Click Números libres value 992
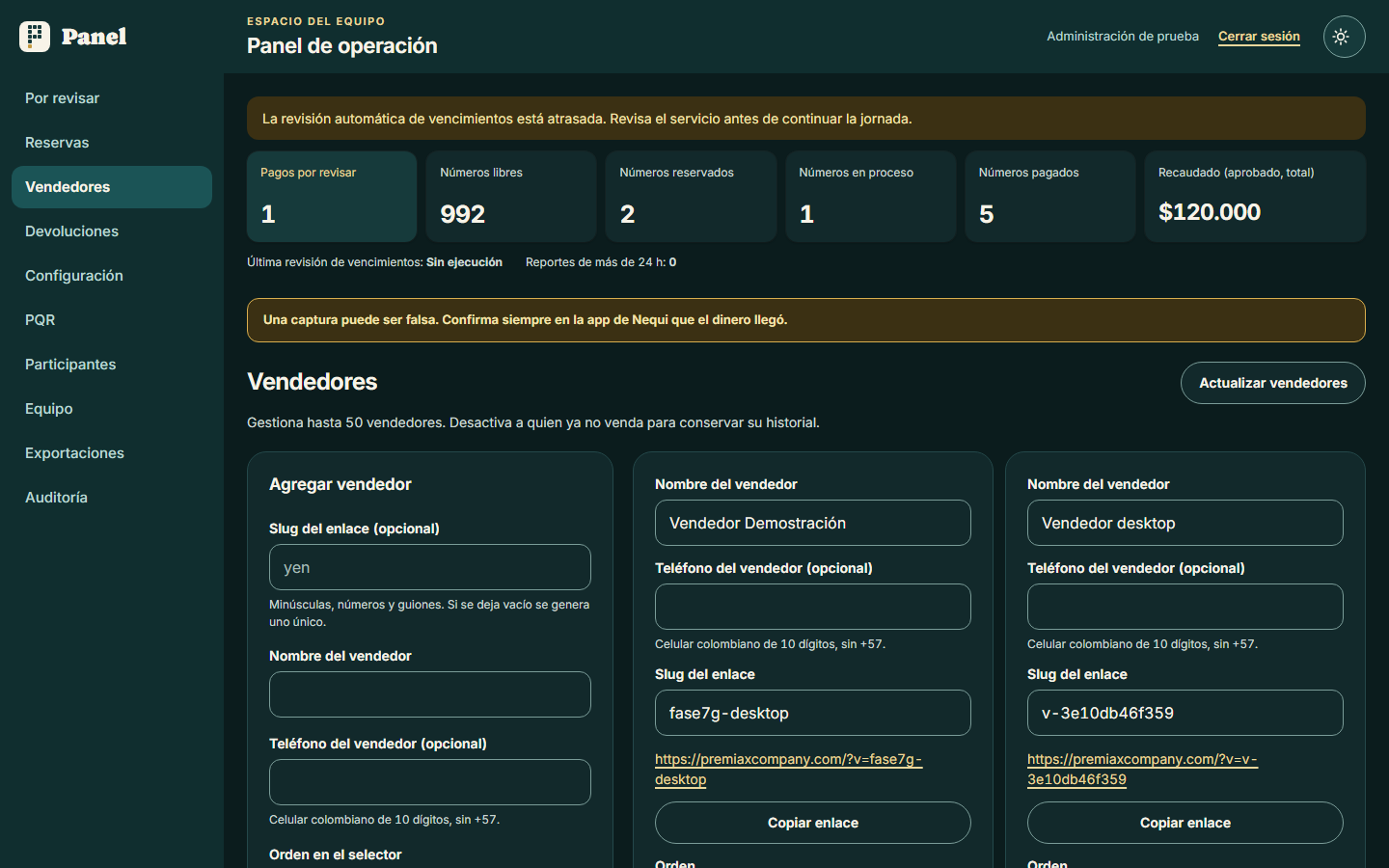 point(463,214)
